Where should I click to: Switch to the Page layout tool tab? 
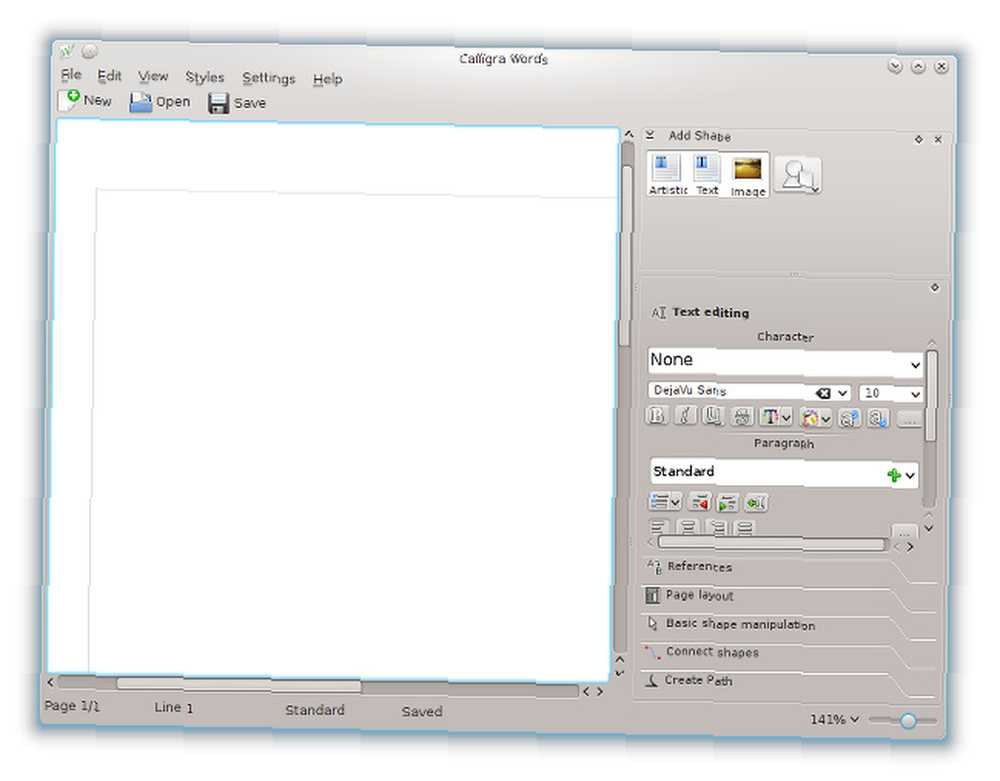[790, 595]
